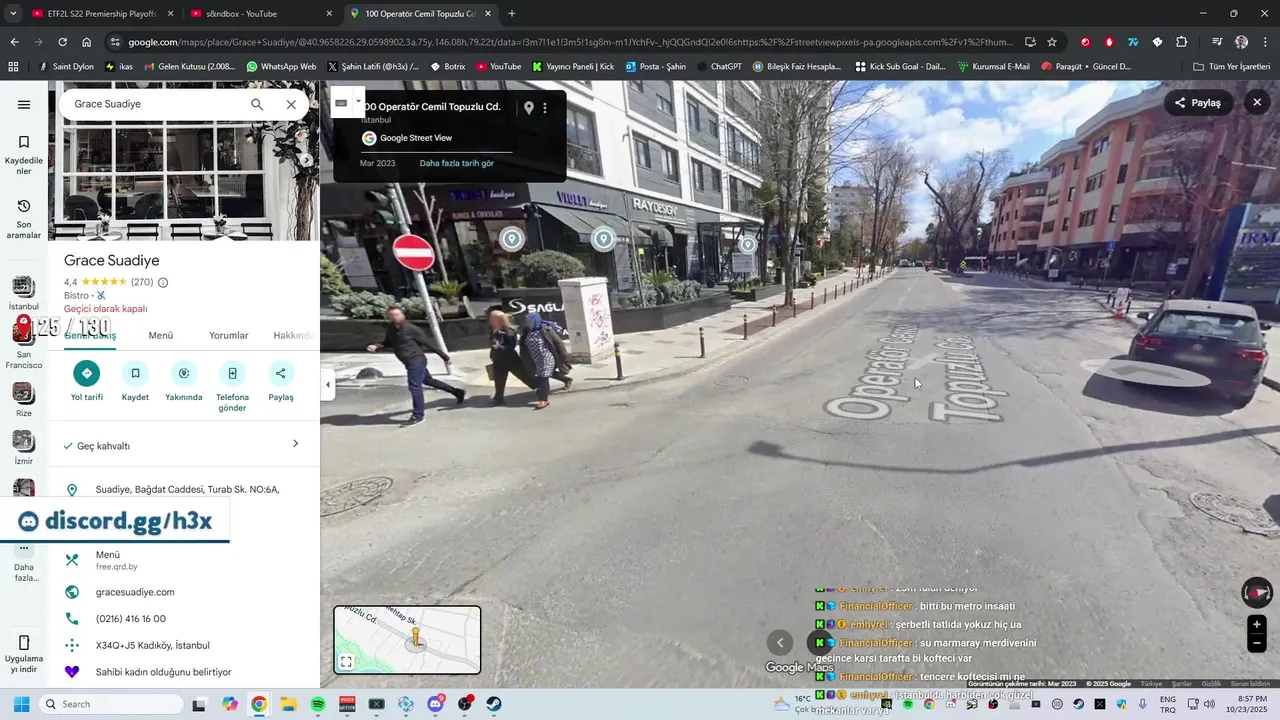This screenshot has height=720, width=1280.
Task: Expand the Geç kahvaltı details chevron
Action: pos(295,444)
